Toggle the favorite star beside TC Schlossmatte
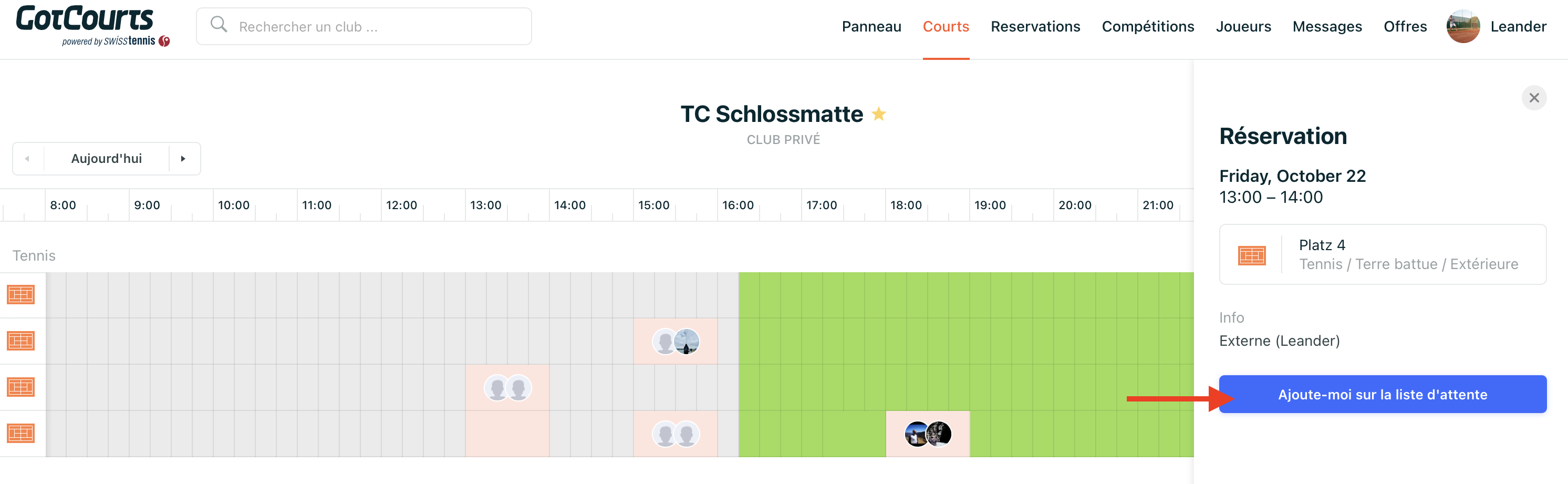This screenshot has width=1568, height=484. (x=878, y=114)
